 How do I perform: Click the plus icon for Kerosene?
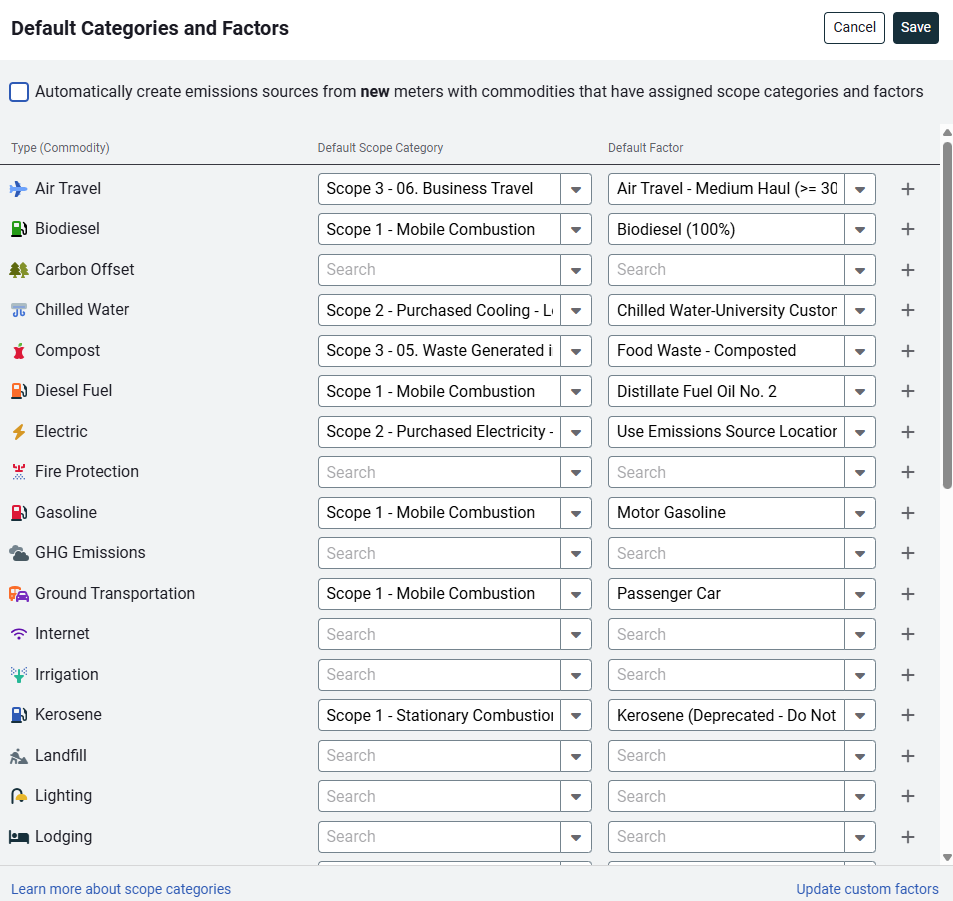click(907, 715)
